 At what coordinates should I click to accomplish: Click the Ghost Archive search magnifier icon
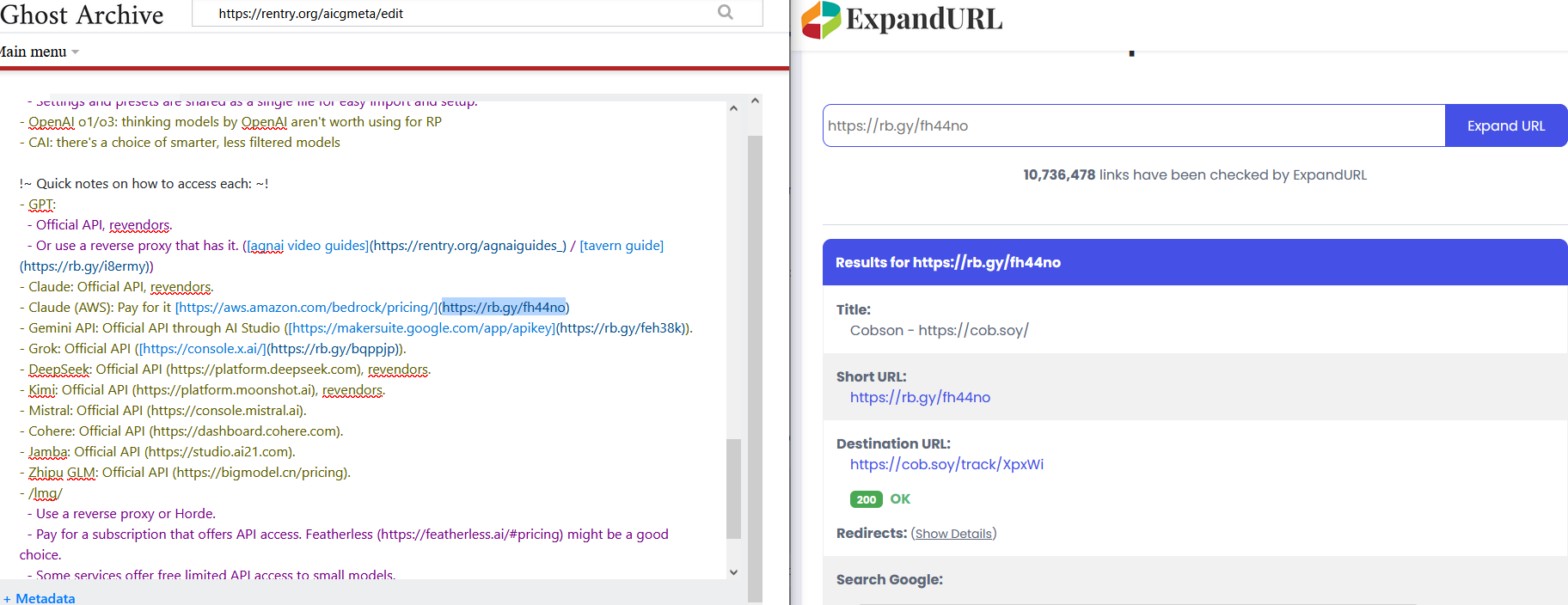(726, 13)
